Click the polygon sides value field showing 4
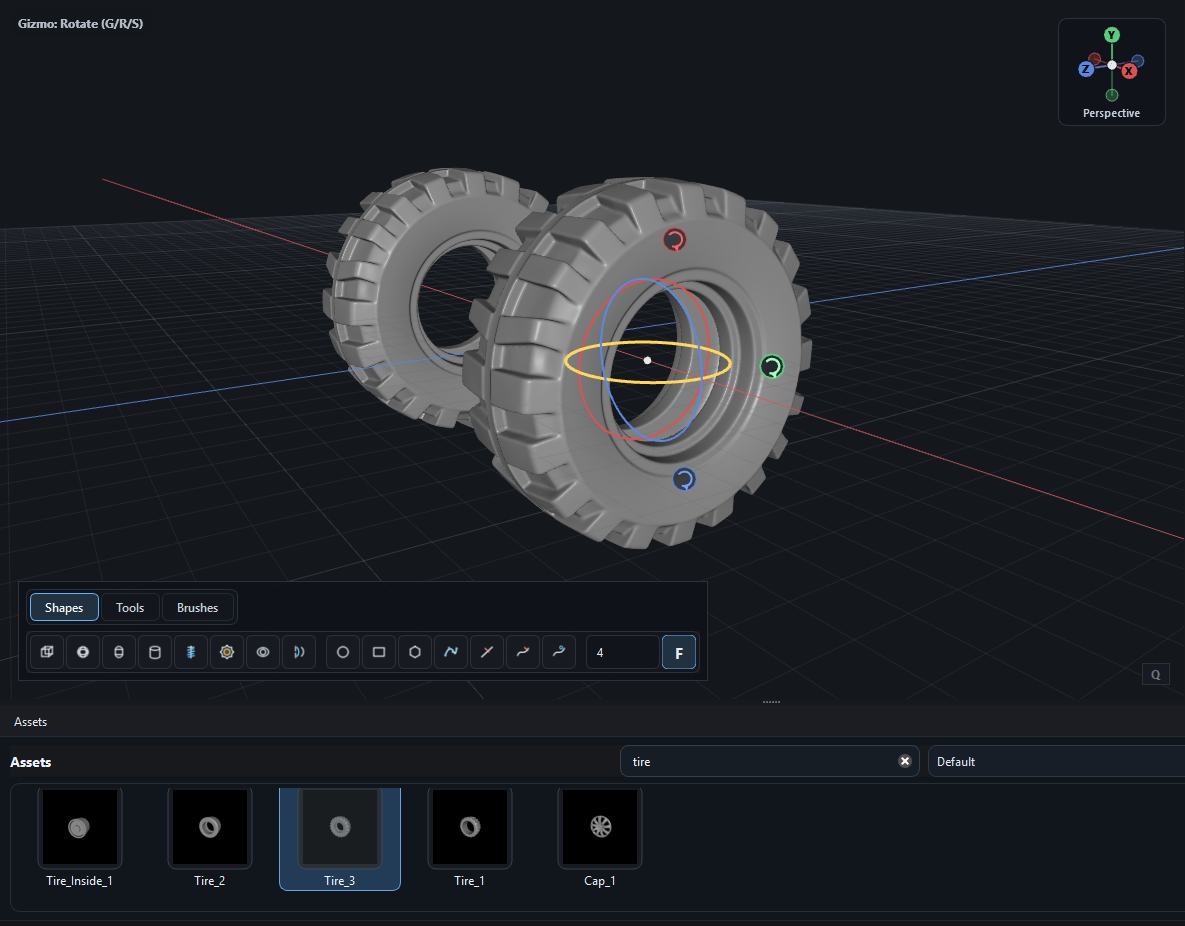This screenshot has height=926, width=1185. point(623,652)
